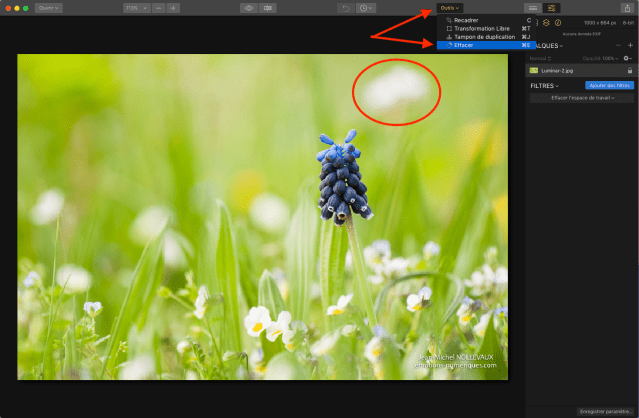Select the Effacer menu entry
The image size is (639, 418).
coord(484,45)
